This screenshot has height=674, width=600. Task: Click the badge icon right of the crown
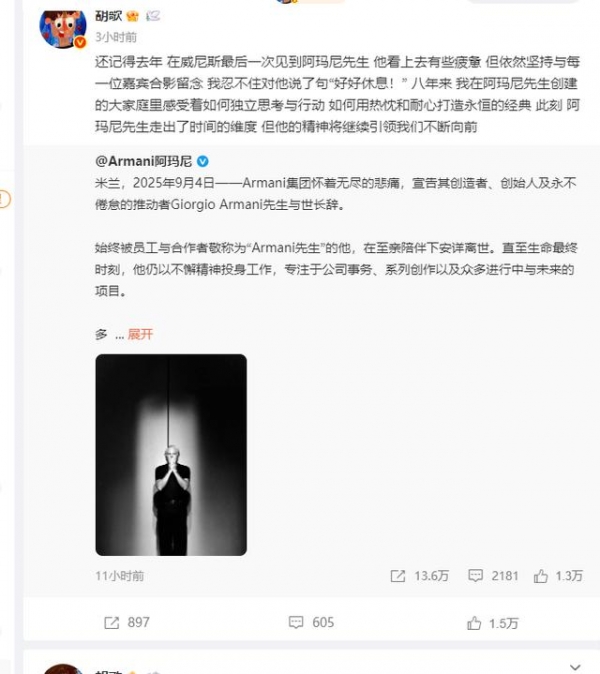pyautogui.click(x=153, y=16)
